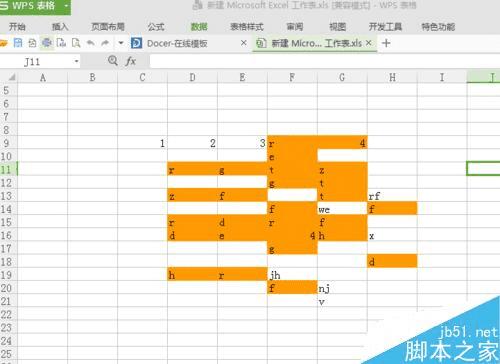The width and height of the screenshot is (500, 364).
Task: Click cell G20 containing nj
Action: (x=342, y=288)
